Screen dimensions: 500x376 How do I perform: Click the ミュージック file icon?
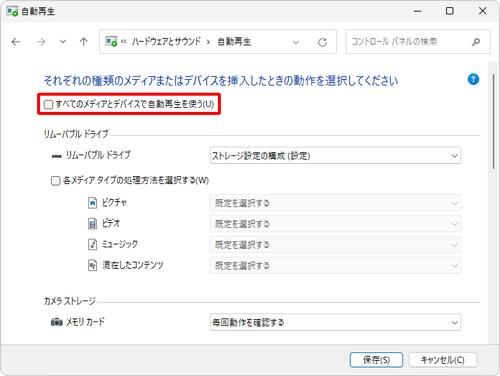(92, 244)
